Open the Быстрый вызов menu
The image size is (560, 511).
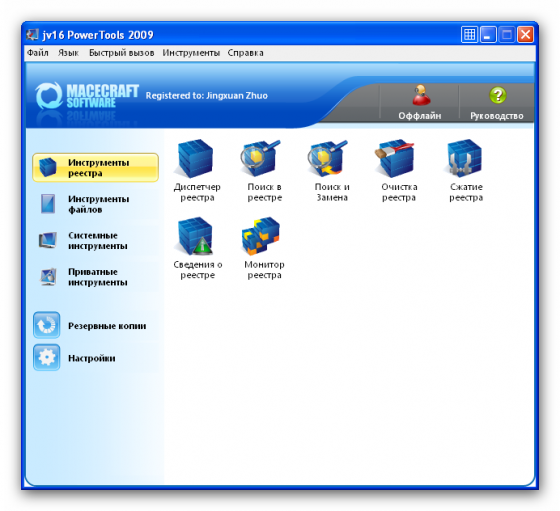121,53
